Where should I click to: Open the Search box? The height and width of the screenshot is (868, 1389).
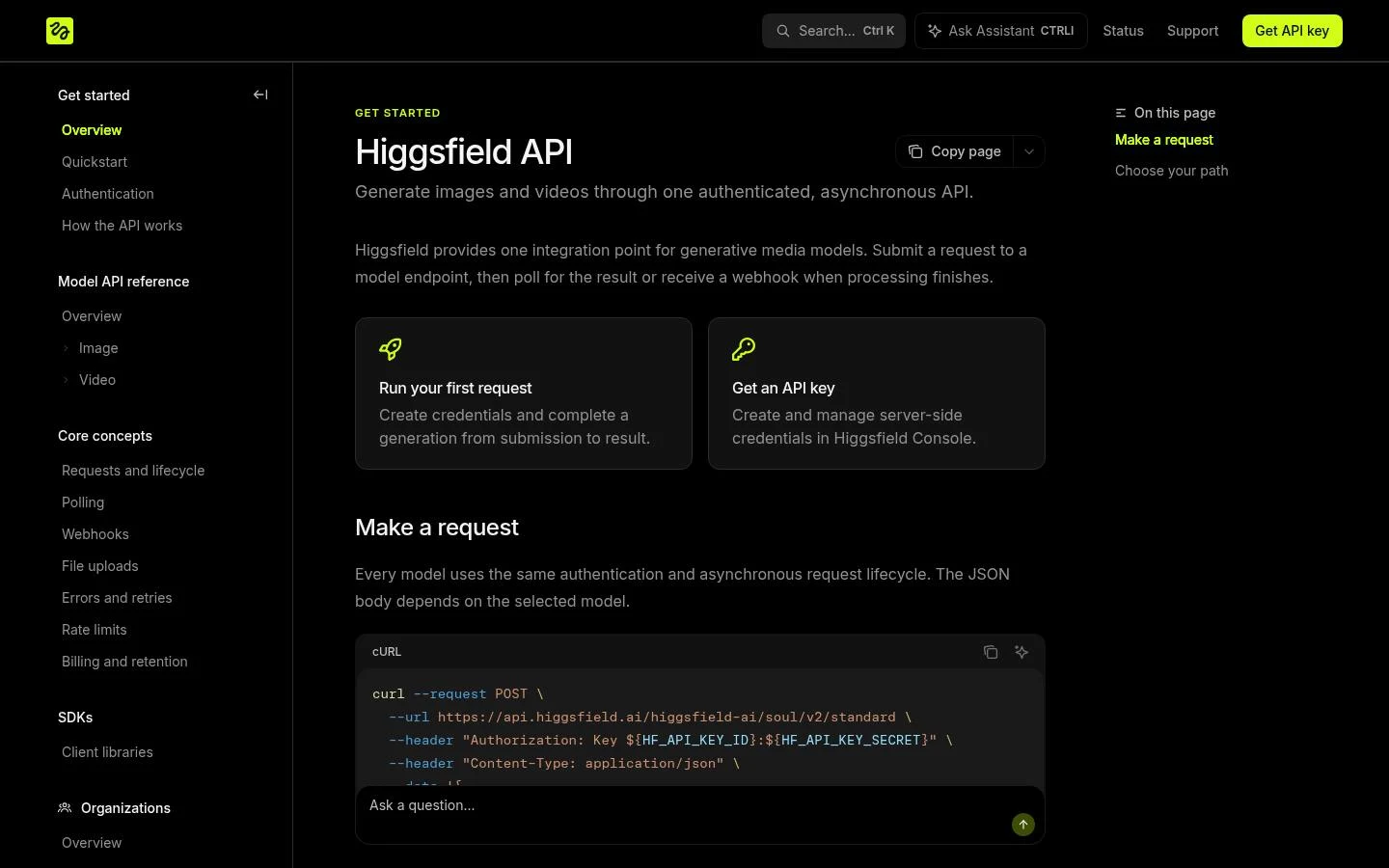click(x=833, y=31)
